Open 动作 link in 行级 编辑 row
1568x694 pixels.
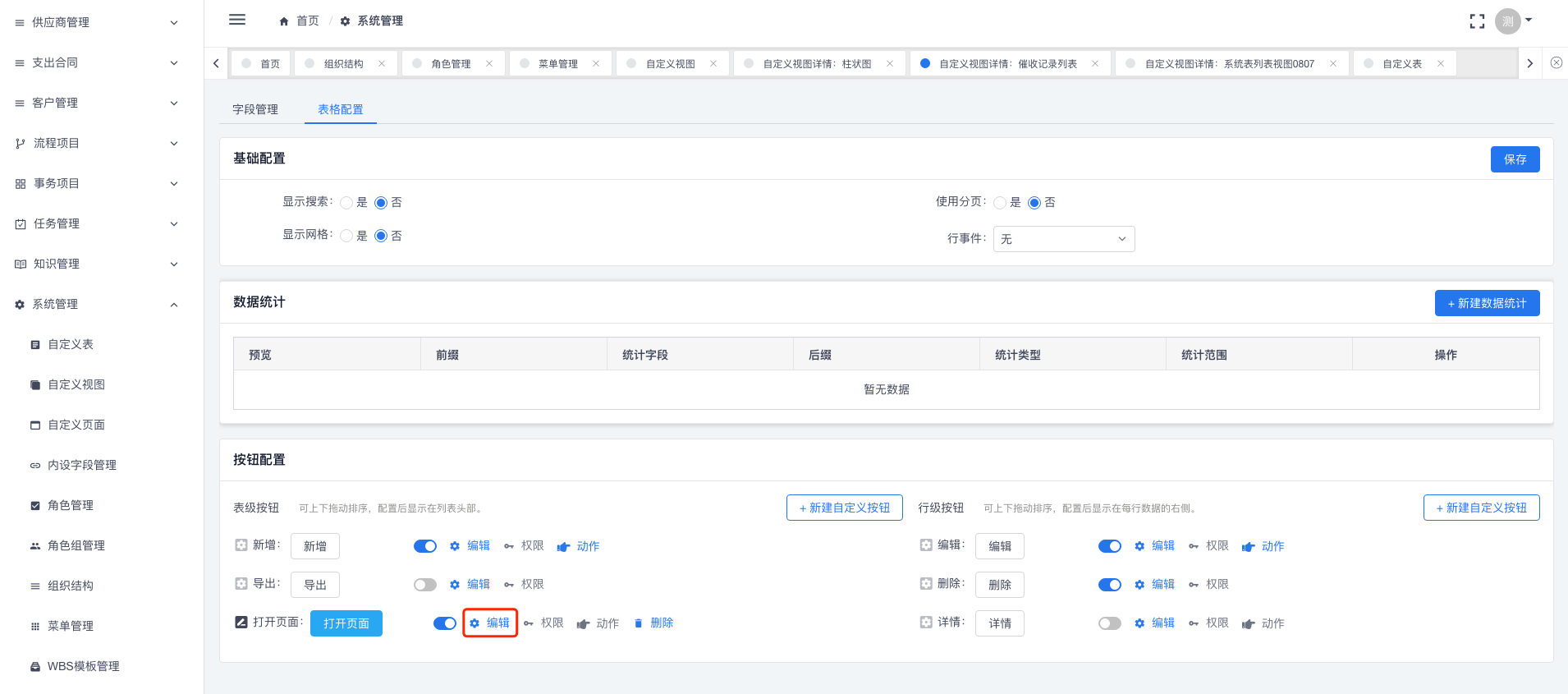(x=1263, y=546)
